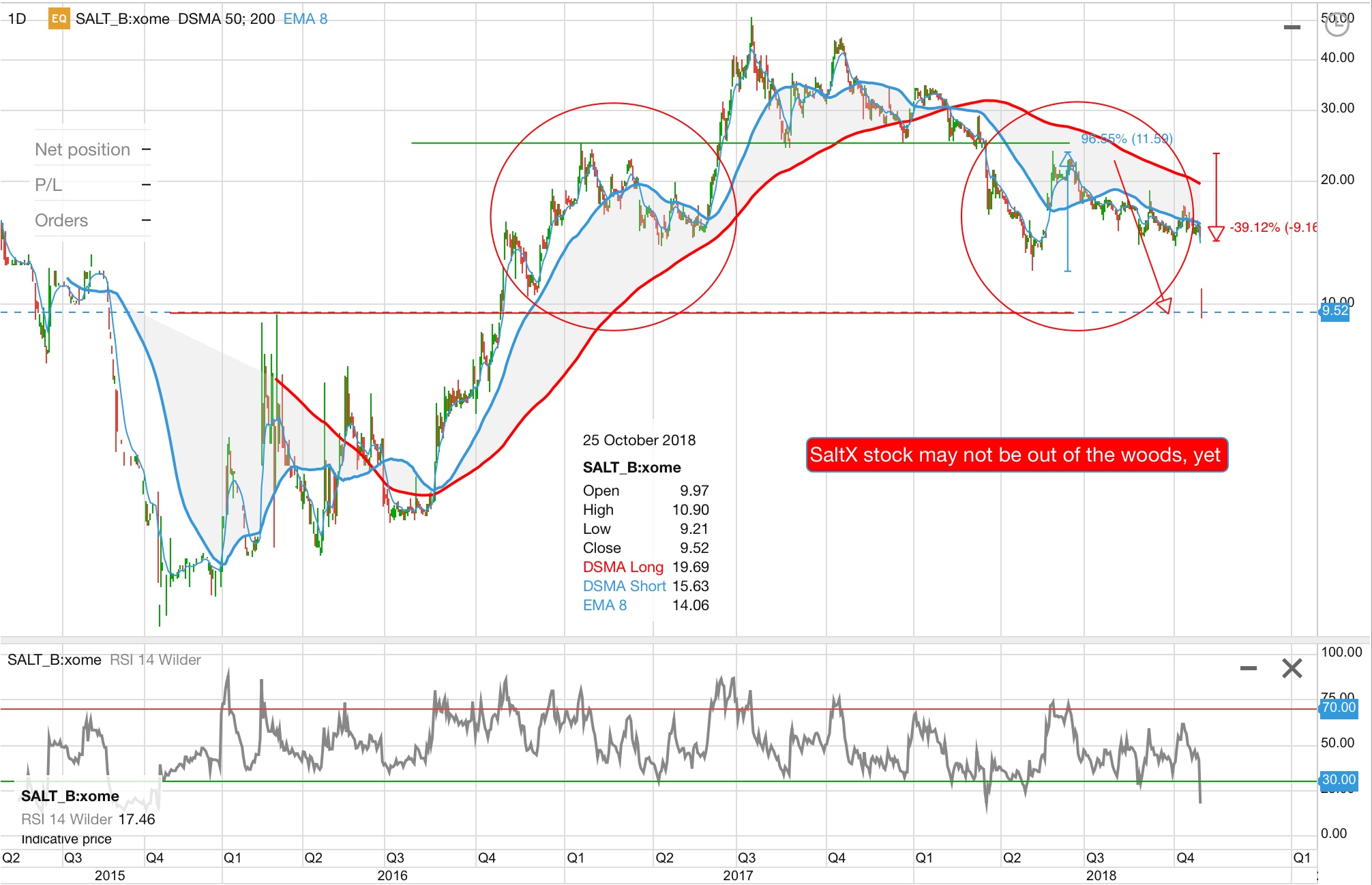The image size is (1372, 885).
Task: Click the 50.00 label on RSI axis
Action: point(1337,742)
